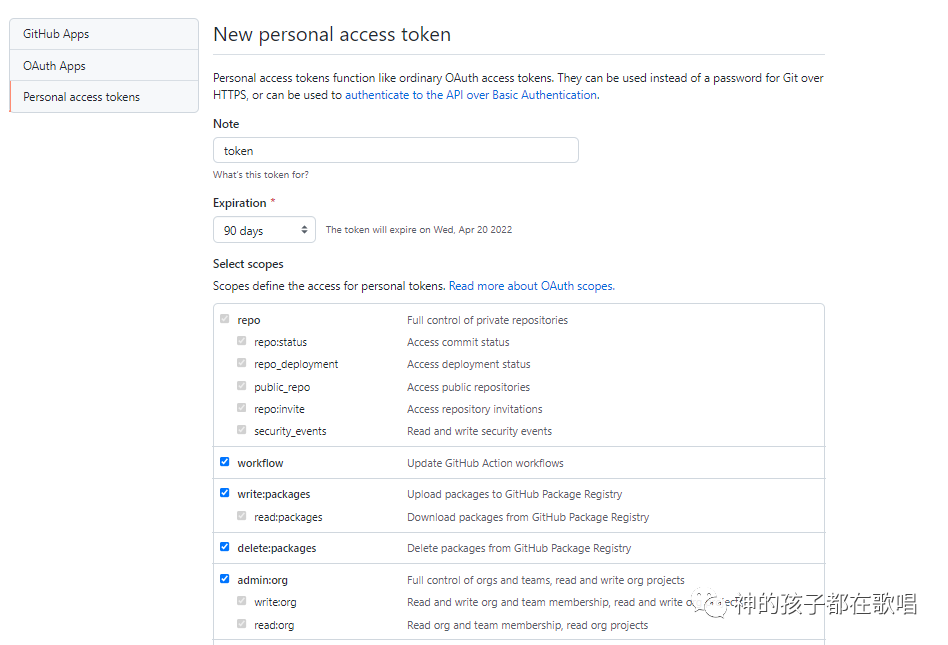Click 'New personal access token' heading
The width and height of the screenshot is (948, 645).
tap(332, 34)
